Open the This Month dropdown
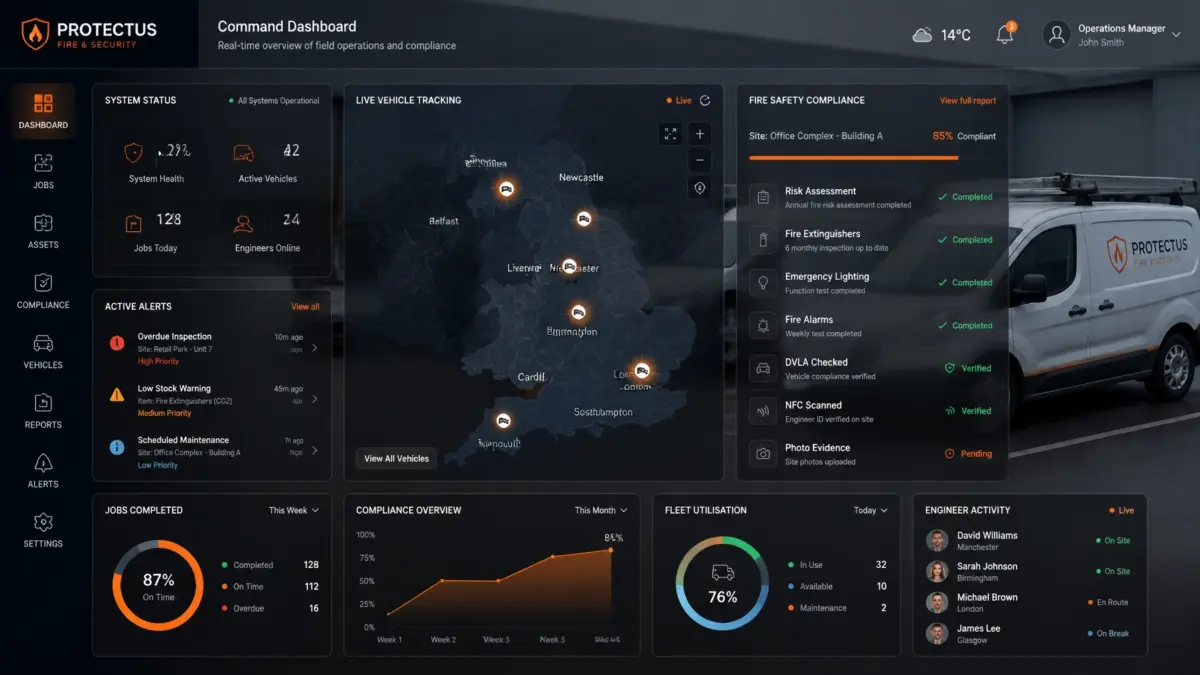 coord(601,510)
